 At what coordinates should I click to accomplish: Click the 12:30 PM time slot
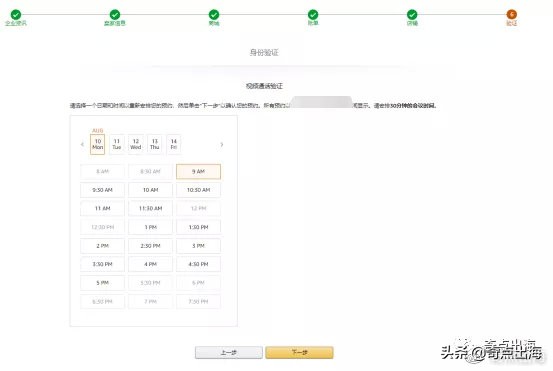tap(103, 227)
